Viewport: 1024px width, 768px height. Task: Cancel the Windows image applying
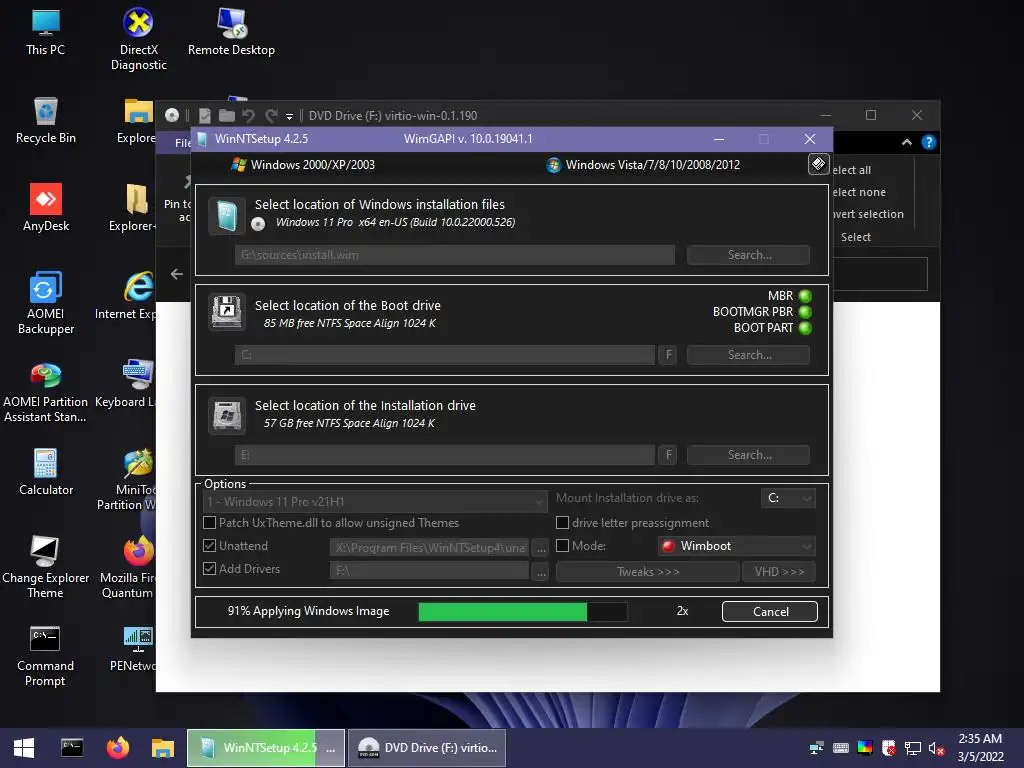[x=770, y=612]
